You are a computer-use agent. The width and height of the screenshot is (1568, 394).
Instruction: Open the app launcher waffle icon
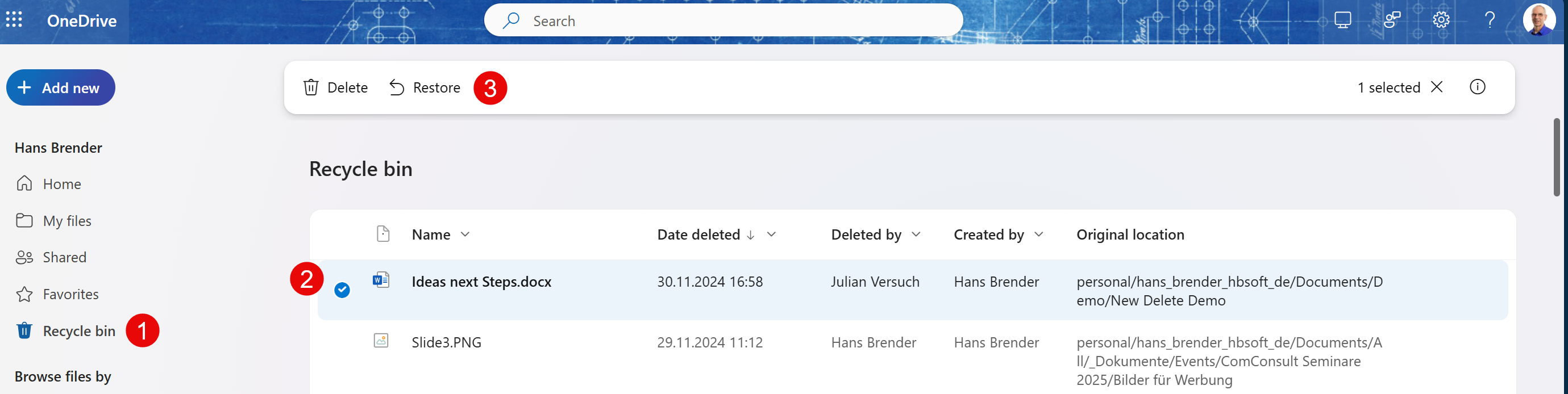click(x=14, y=20)
